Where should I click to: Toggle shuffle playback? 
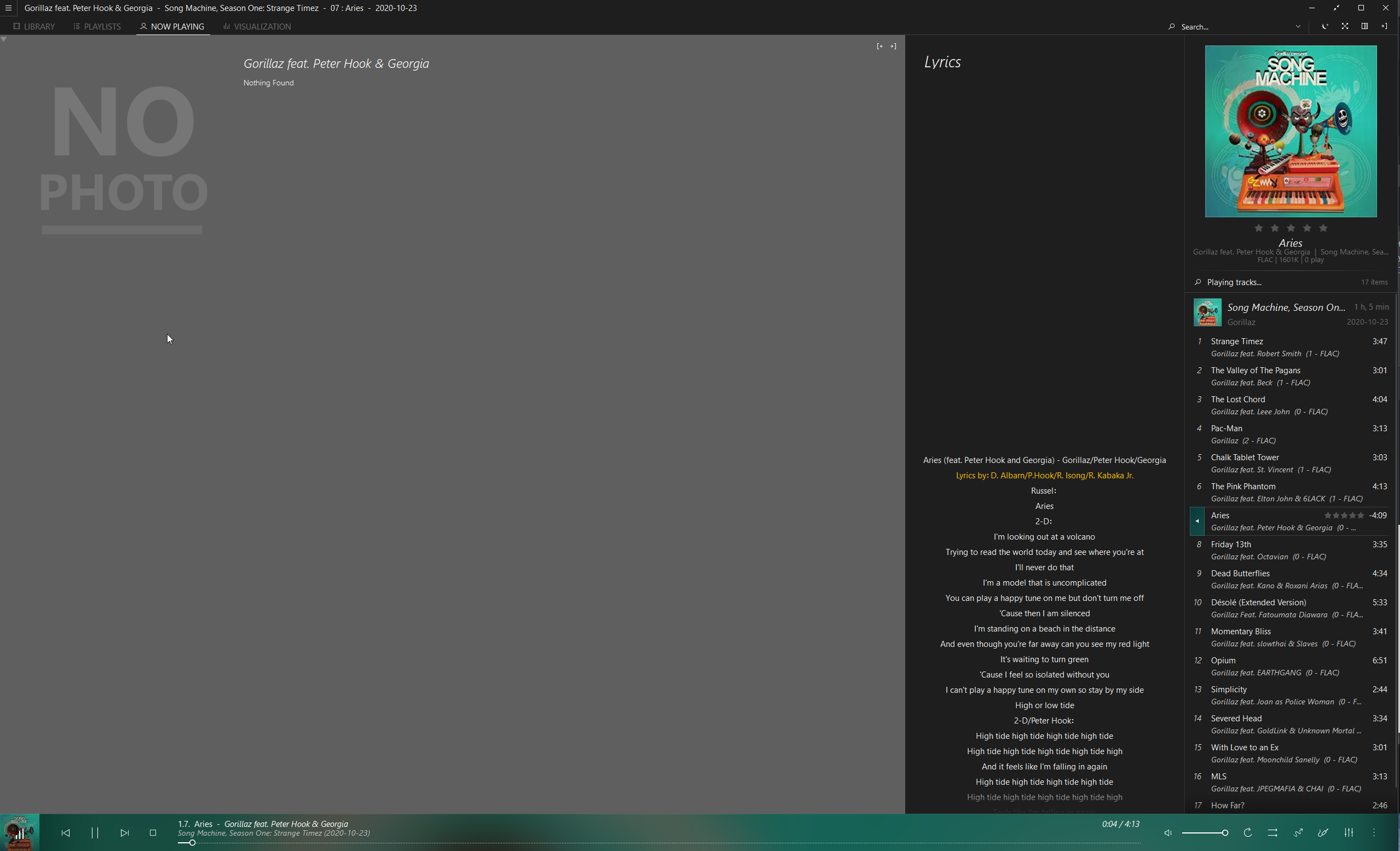[x=1272, y=833]
